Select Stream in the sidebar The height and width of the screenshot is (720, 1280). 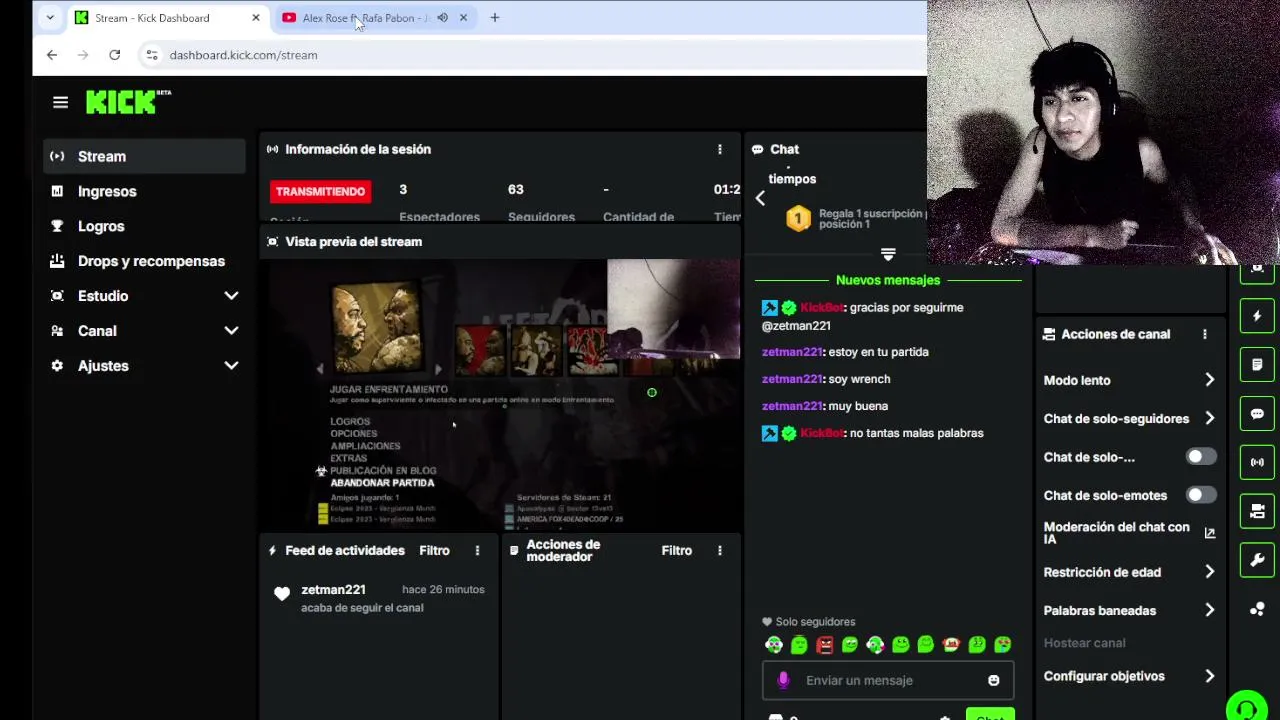(144, 156)
